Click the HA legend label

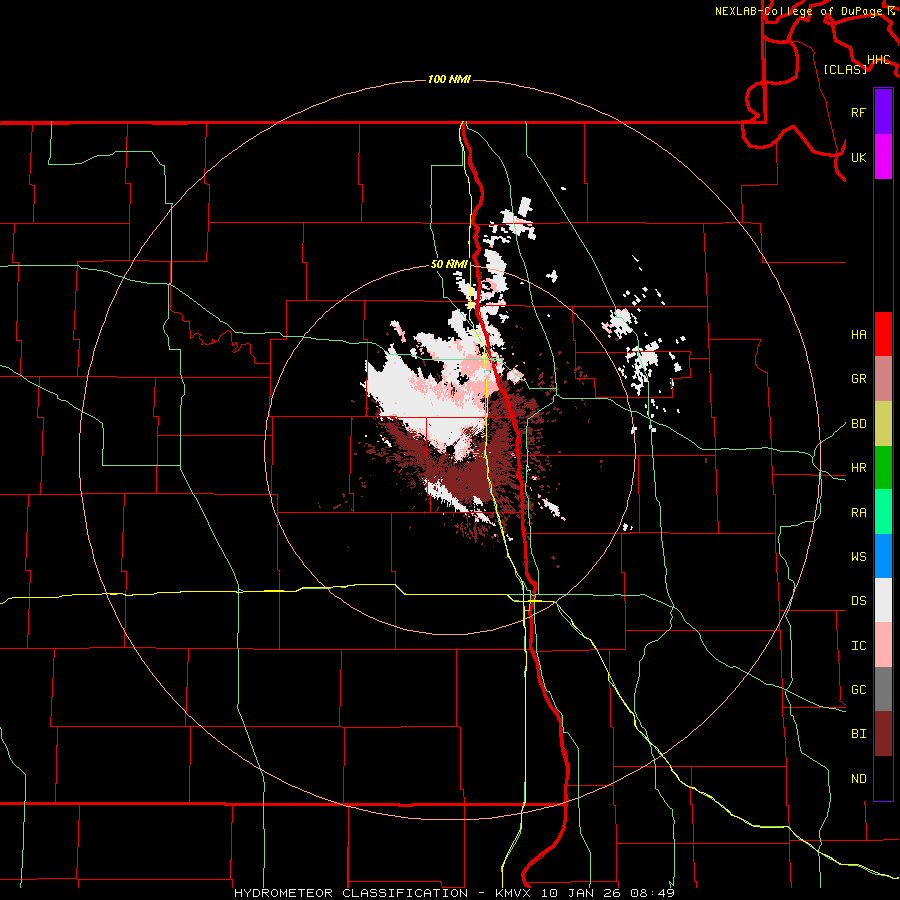click(858, 334)
